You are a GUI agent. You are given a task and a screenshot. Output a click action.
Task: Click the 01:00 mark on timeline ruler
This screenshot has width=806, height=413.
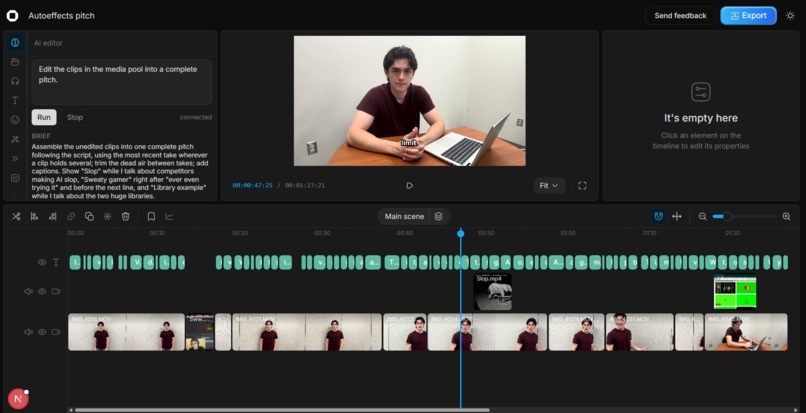(x=568, y=233)
